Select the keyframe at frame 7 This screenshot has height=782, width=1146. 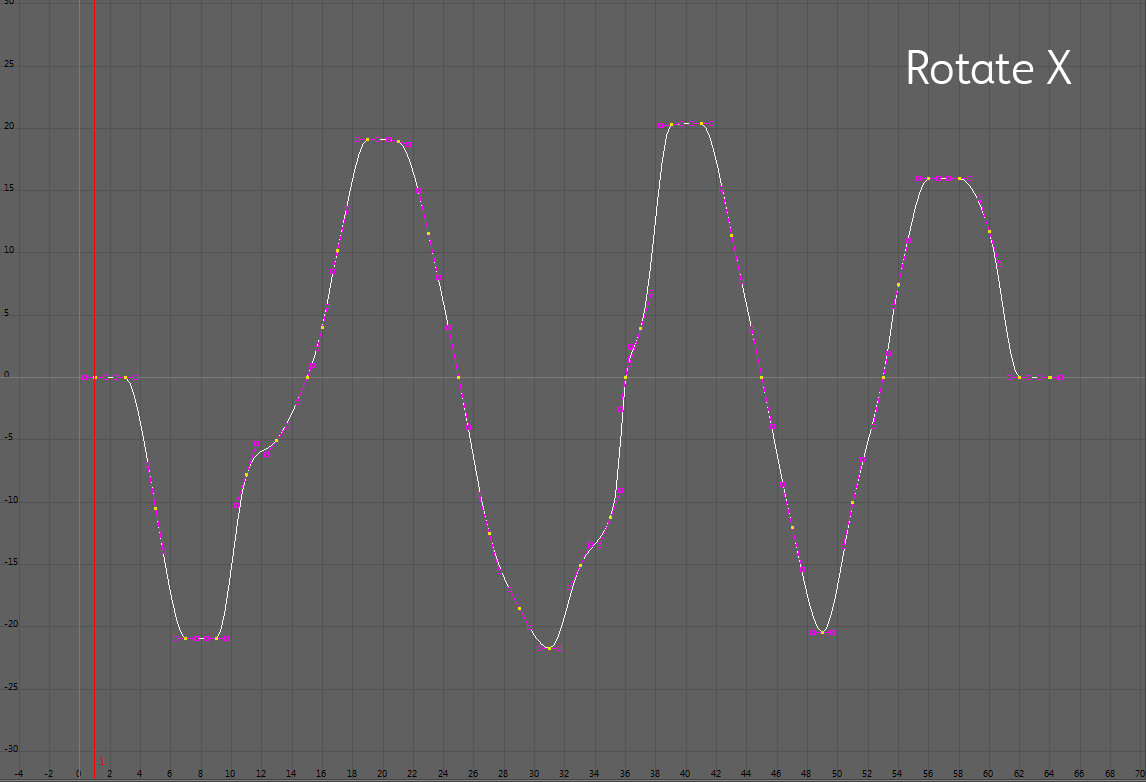click(x=186, y=638)
